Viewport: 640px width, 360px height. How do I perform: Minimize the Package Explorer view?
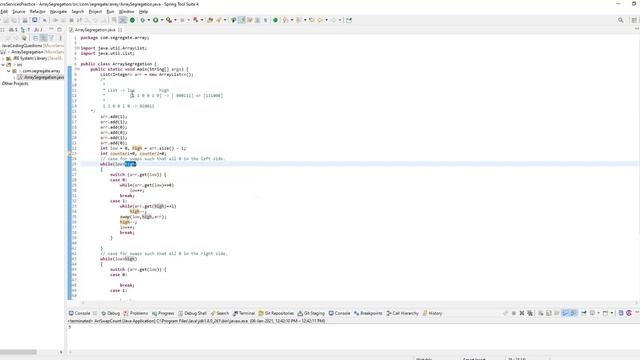51,30
